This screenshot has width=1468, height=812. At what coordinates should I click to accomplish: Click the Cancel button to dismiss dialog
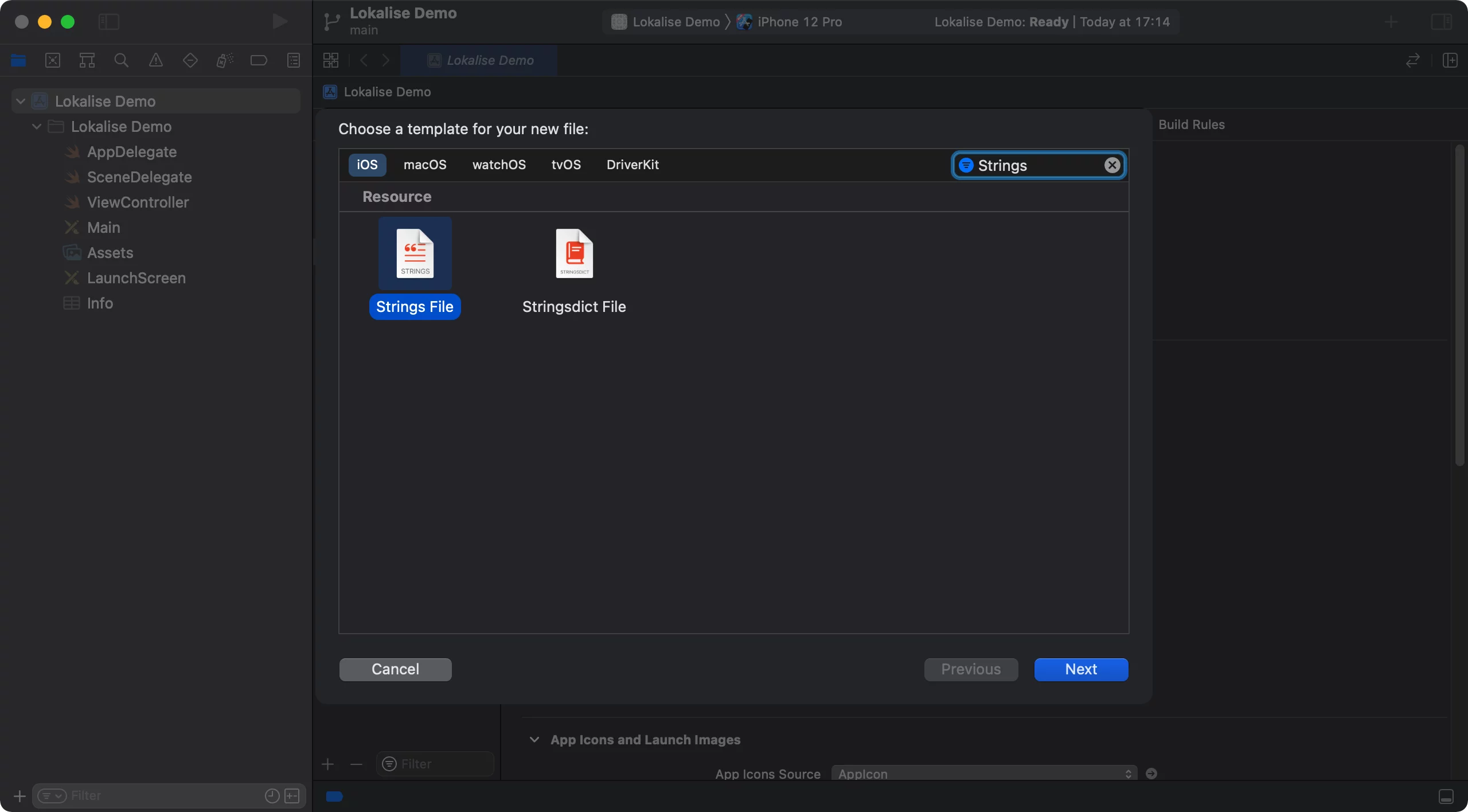point(395,669)
